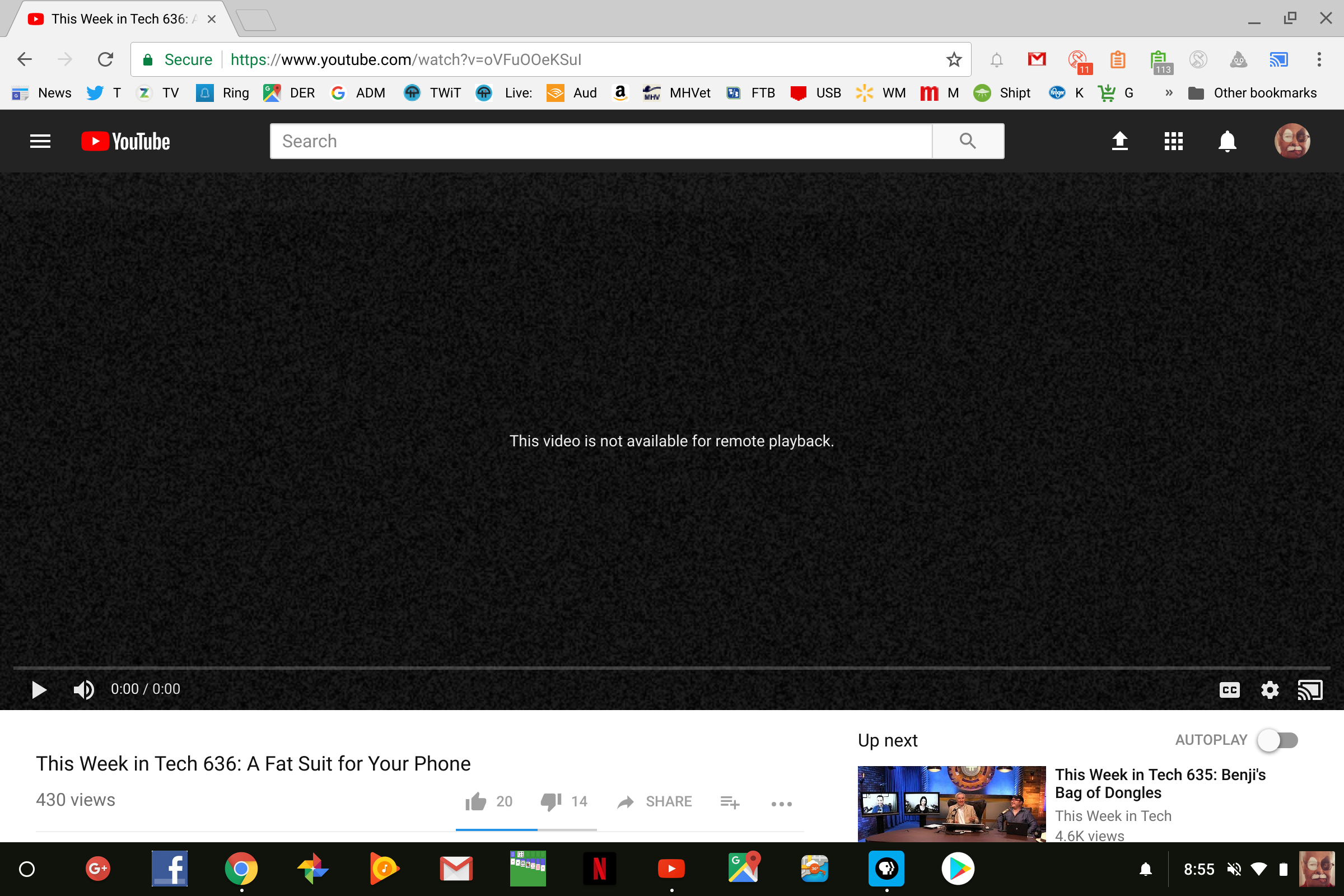Open the Other bookmarks folder
The width and height of the screenshot is (1344, 896).
[1252, 92]
